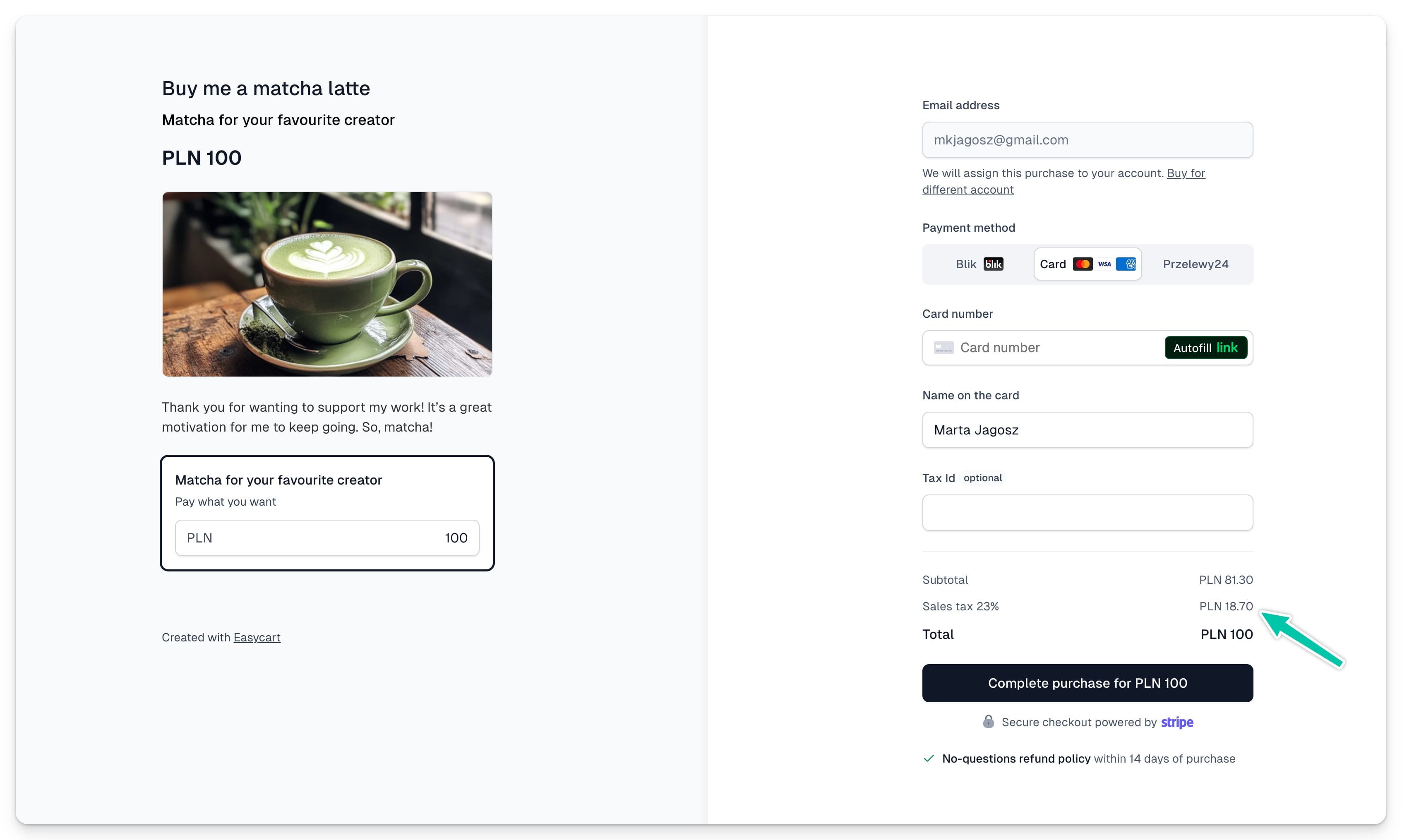The image size is (1402, 840).
Task: Open the Easycart link
Action: point(257,637)
